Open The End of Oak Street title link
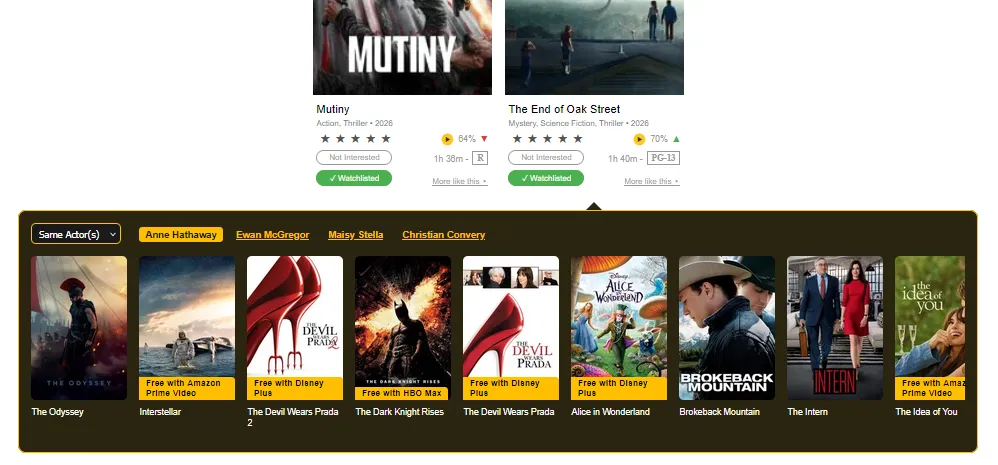 click(x=564, y=109)
